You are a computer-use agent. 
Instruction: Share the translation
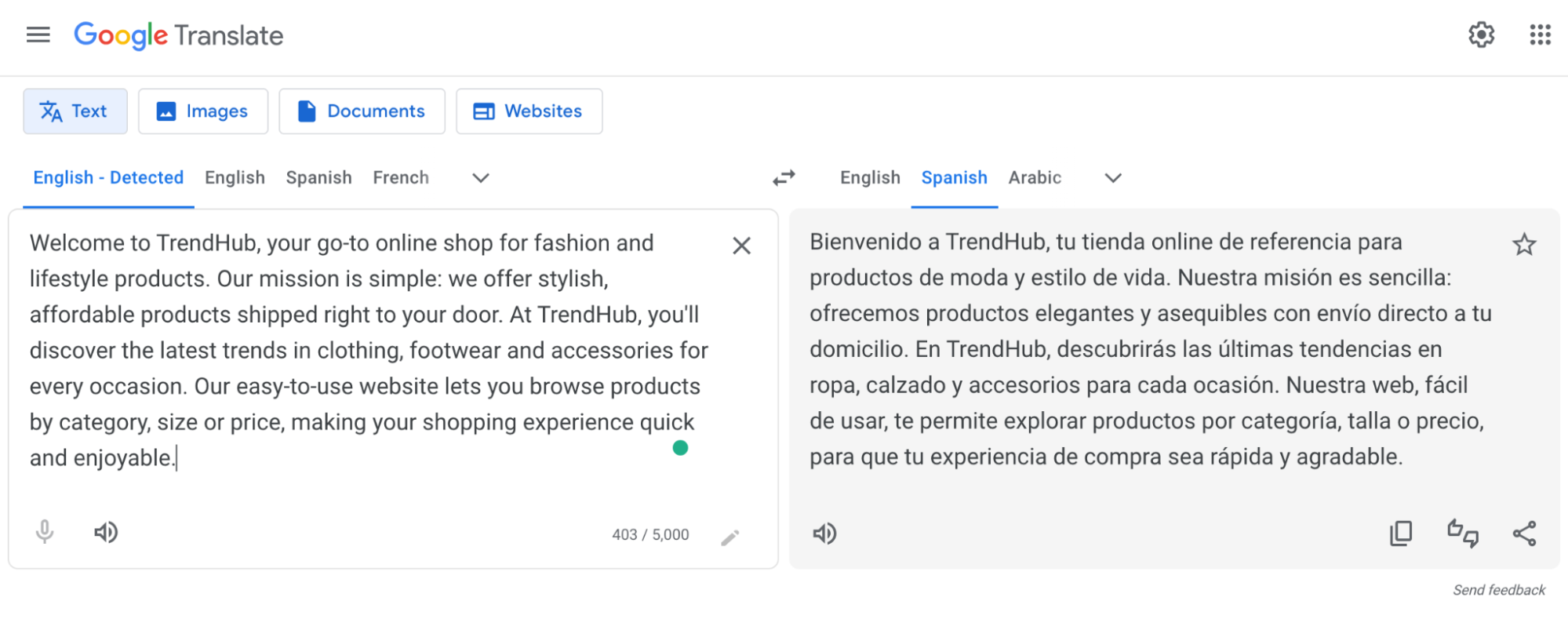click(1524, 534)
